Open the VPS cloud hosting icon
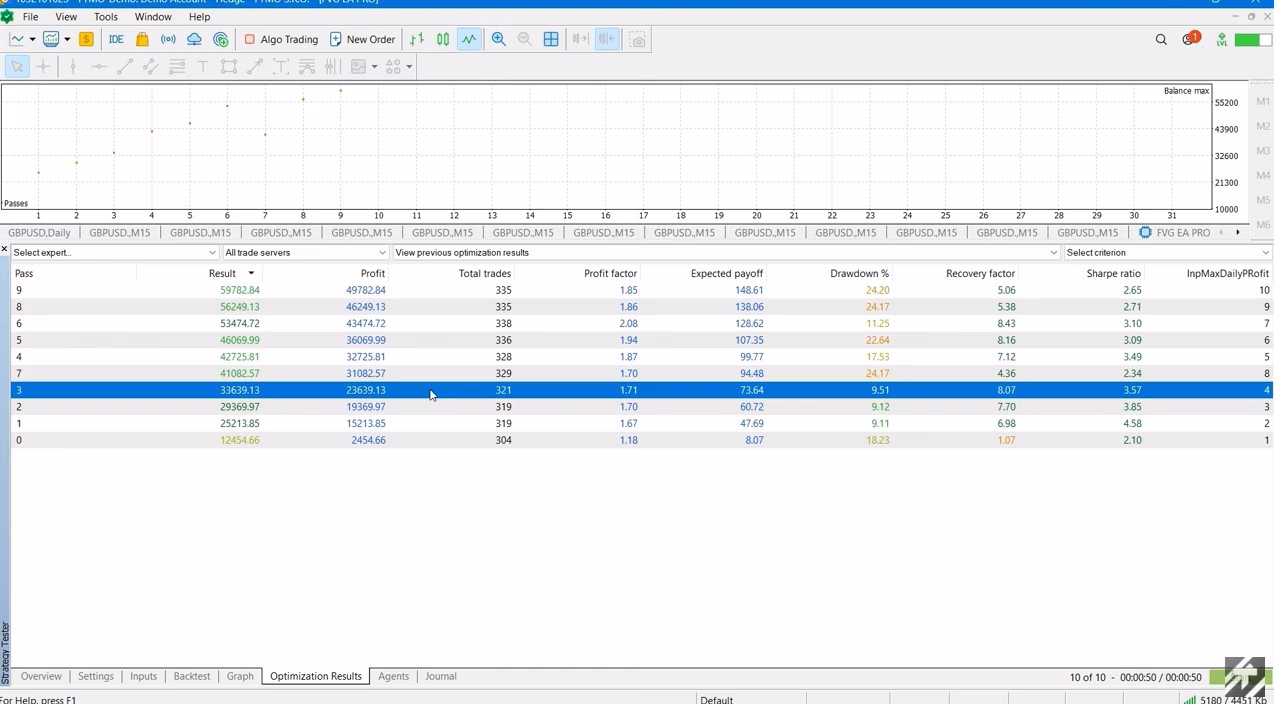The height and width of the screenshot is (704, 1274). [x=194, y=39]
